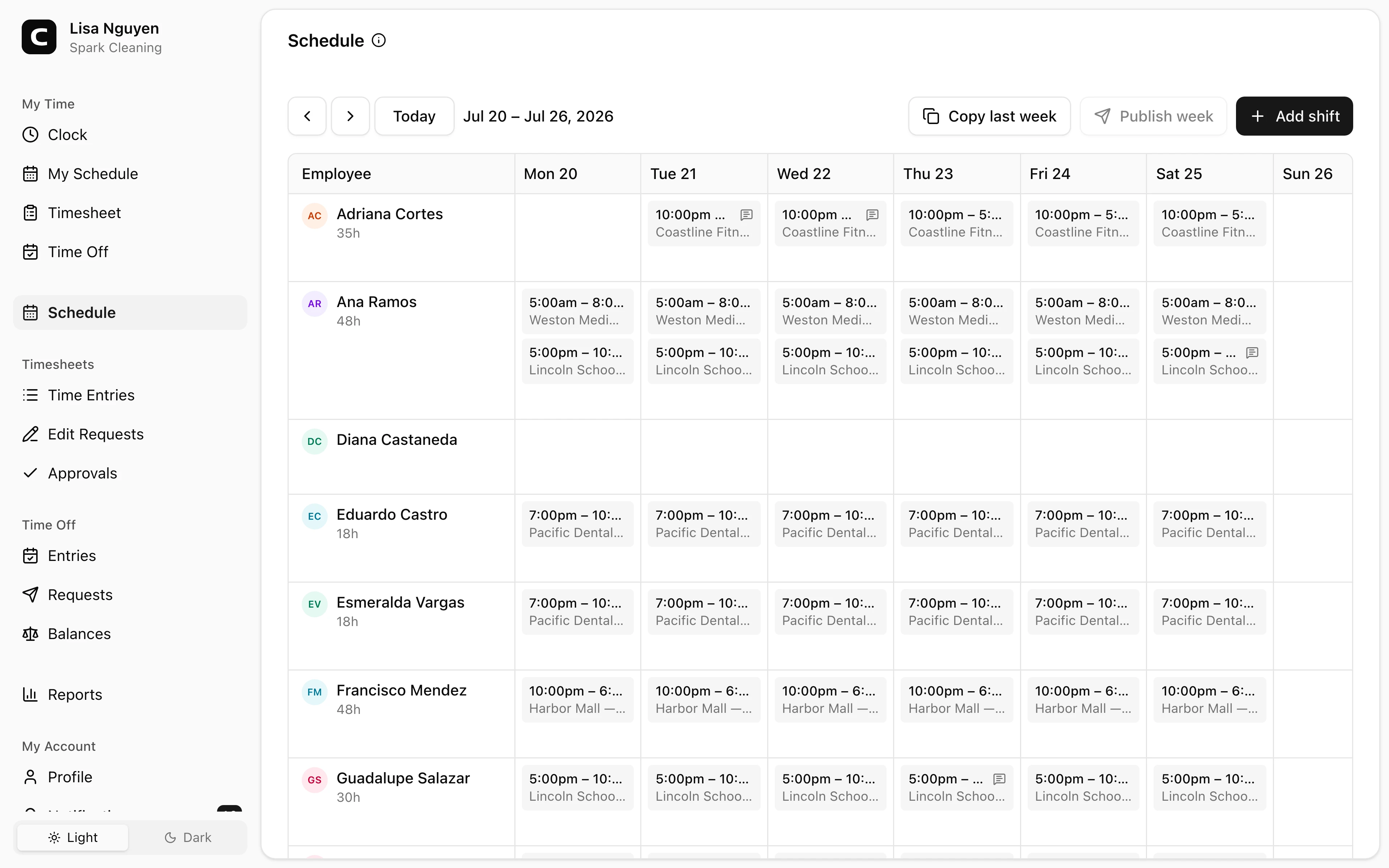Switch to Dark theme

[x=188, y=838]
